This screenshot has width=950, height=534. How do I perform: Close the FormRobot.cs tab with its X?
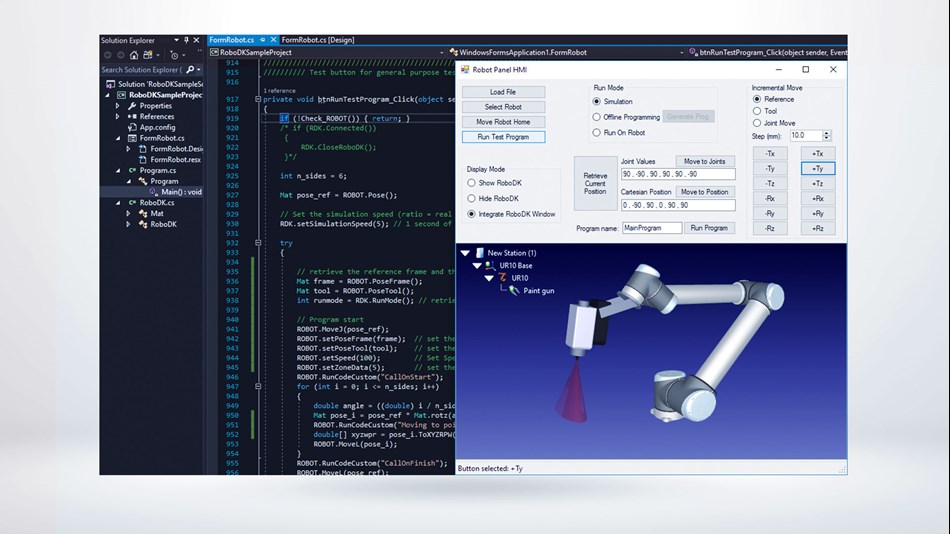[273, 40]
